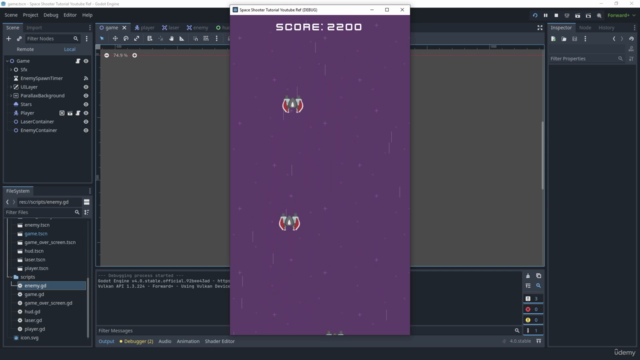Image resolution: width=640 pixels, height=360 pixels.
Task: Open the Debug menu
Action: click(51, 15)
